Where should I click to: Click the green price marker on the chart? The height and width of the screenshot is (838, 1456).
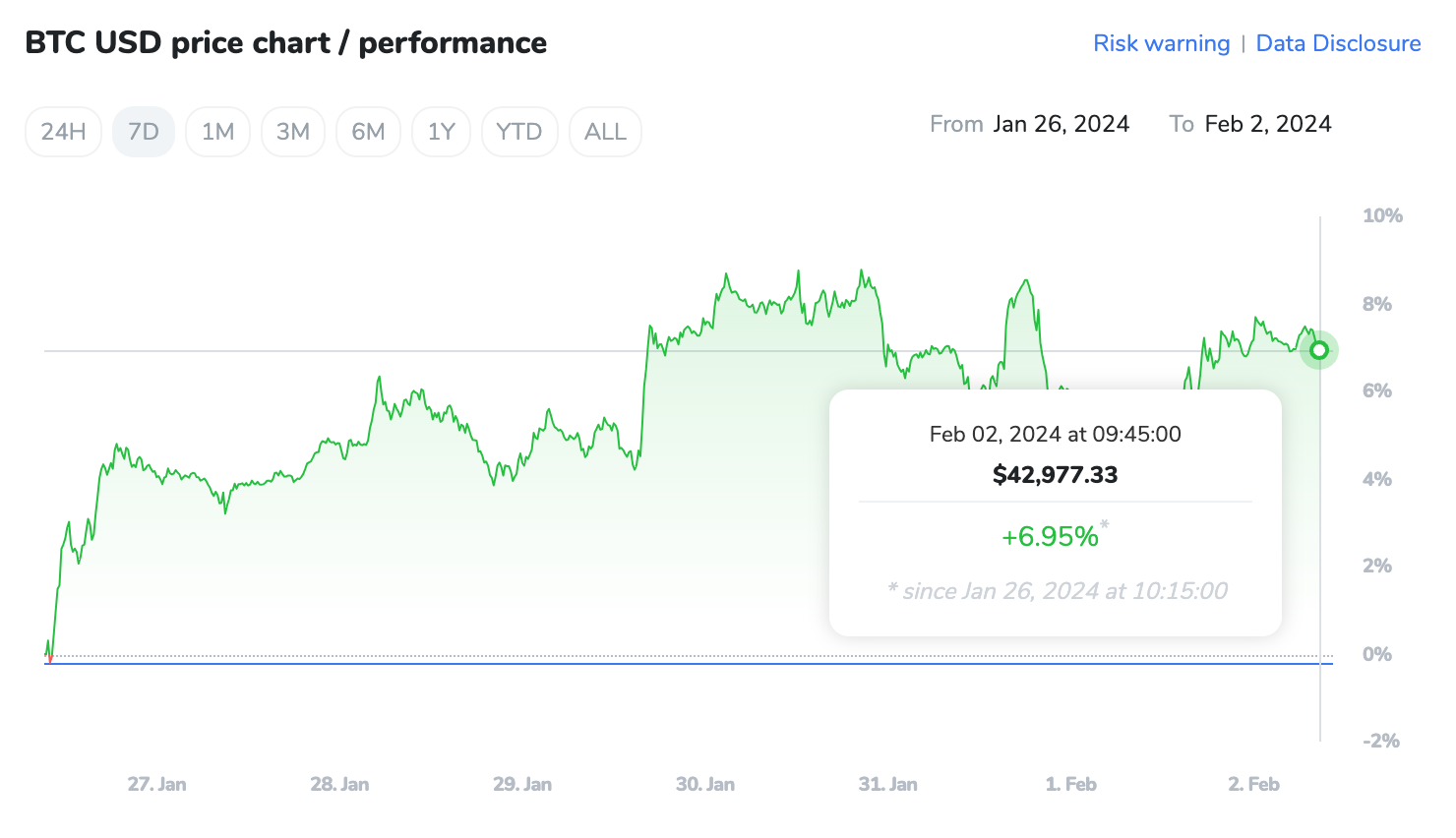[1318, 350]
